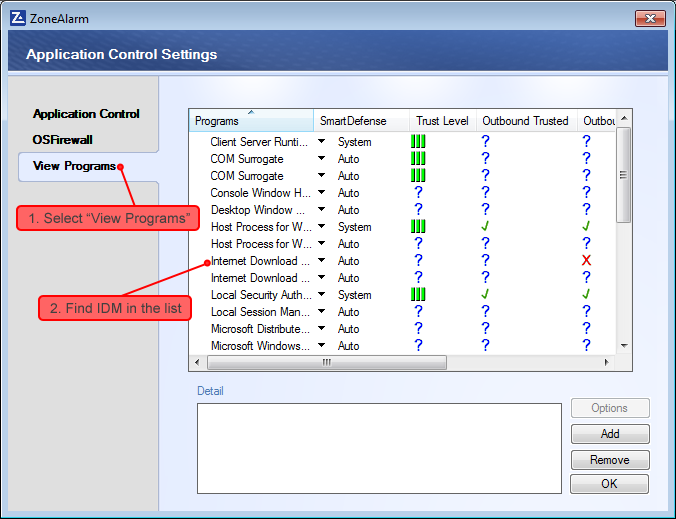Click the vertical scrollbar down arrow

coord(624,346)
